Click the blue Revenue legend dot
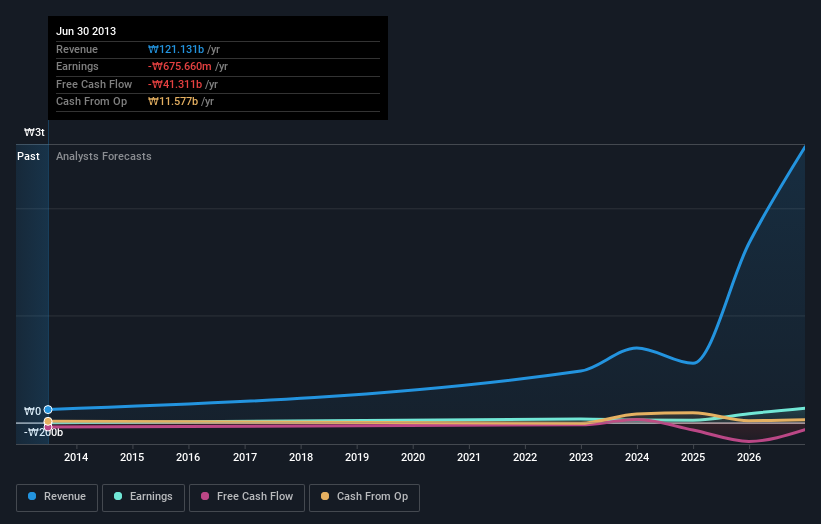This screenshot has height=524, width=821. pyautogui.click(x=32, y=496)
